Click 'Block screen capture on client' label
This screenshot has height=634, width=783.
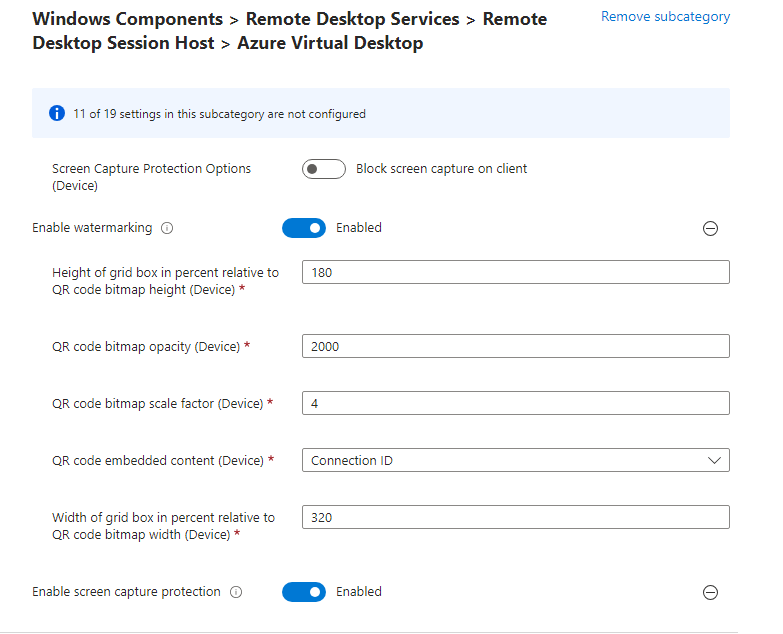[x=441, y=169]
